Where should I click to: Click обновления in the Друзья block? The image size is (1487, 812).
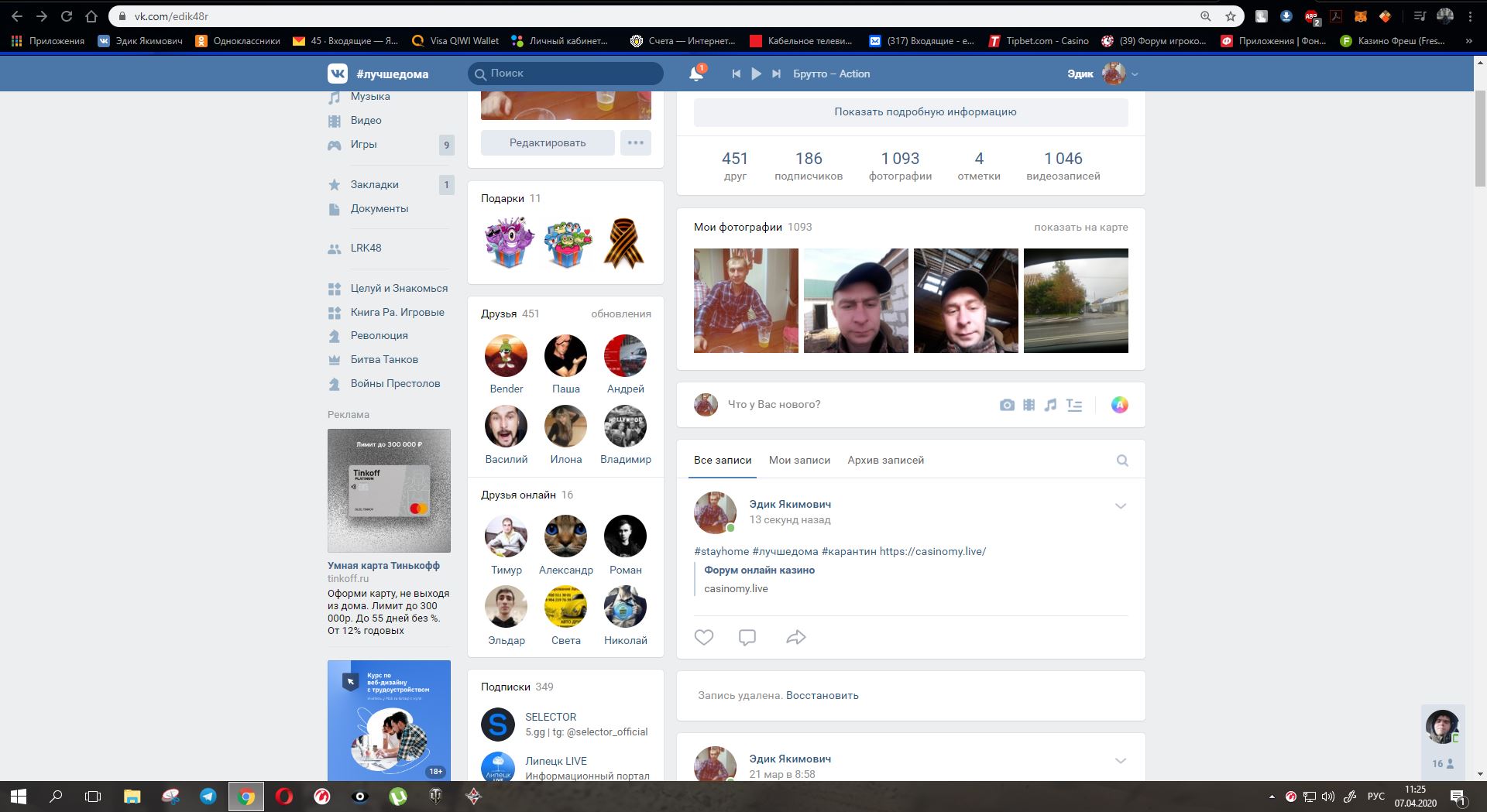click(621, 314)
